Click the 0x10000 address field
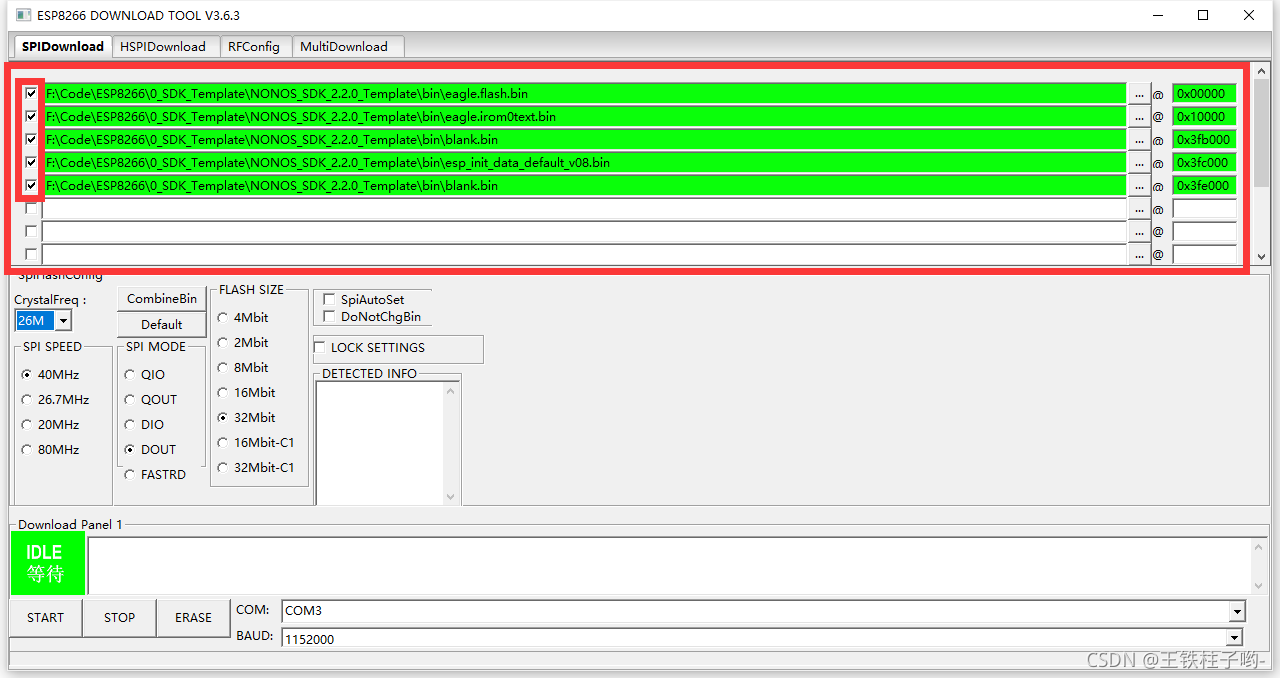This screenshot has width=1280, height=678. (x=1204, y=116)
